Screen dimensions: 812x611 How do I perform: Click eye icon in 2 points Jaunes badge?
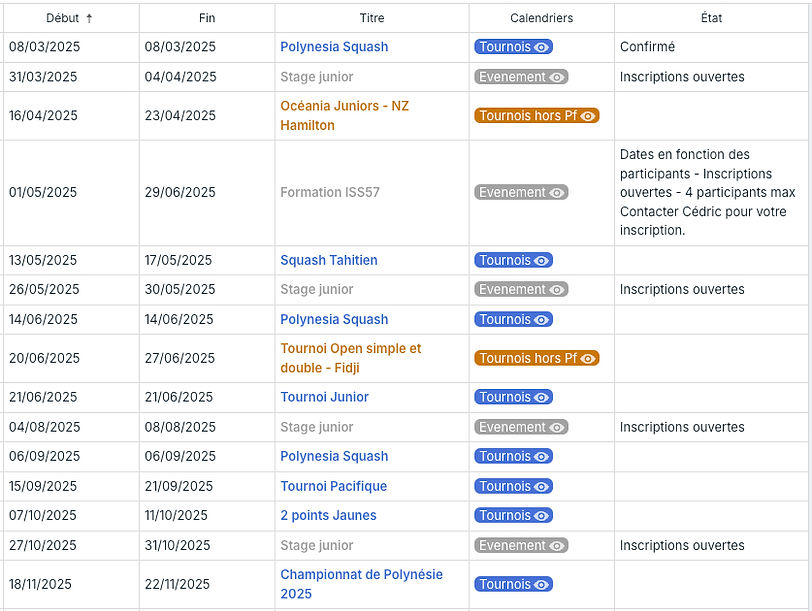541,516
